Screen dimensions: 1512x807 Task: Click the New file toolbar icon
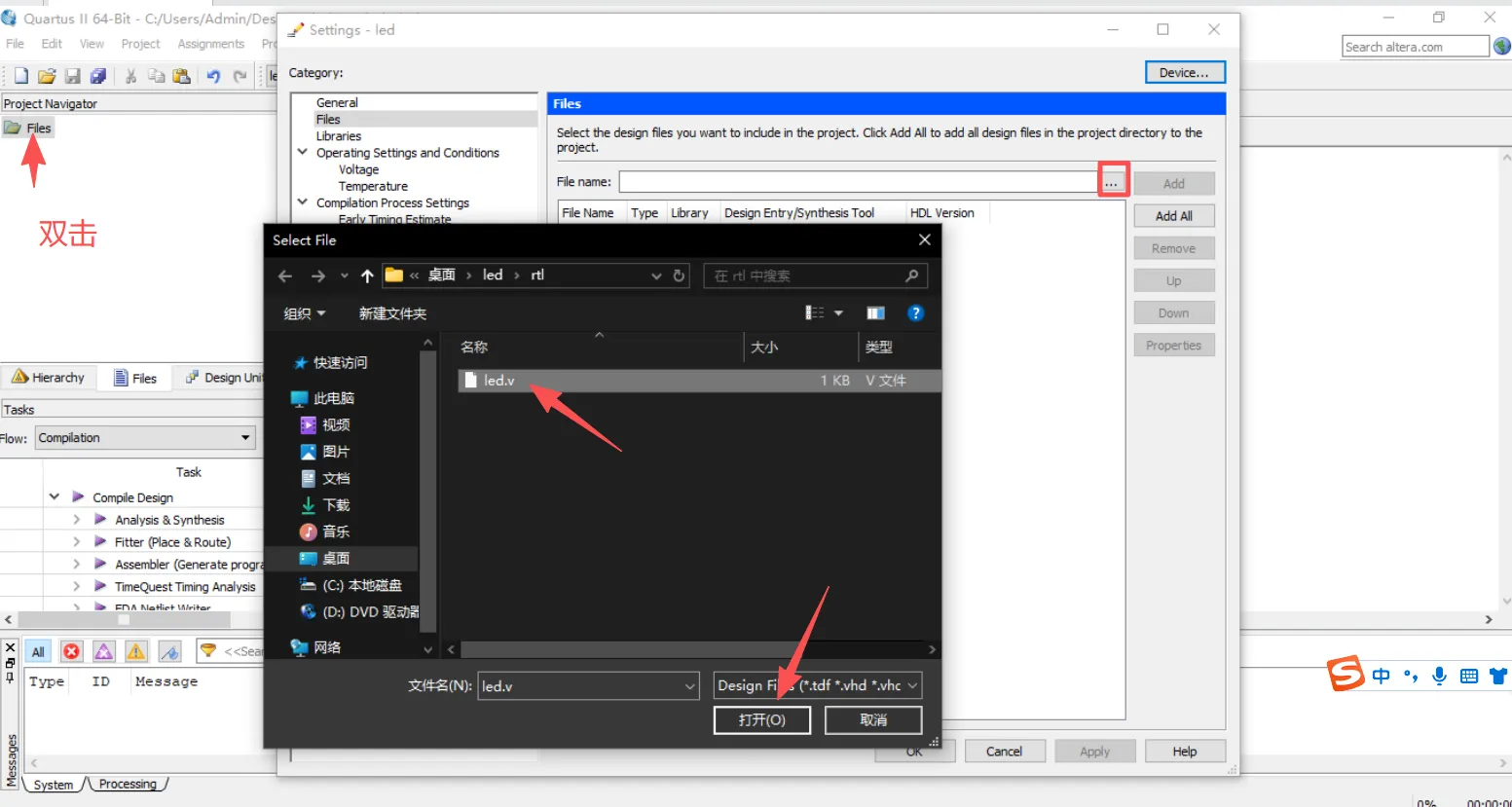(x=20, y=76)
